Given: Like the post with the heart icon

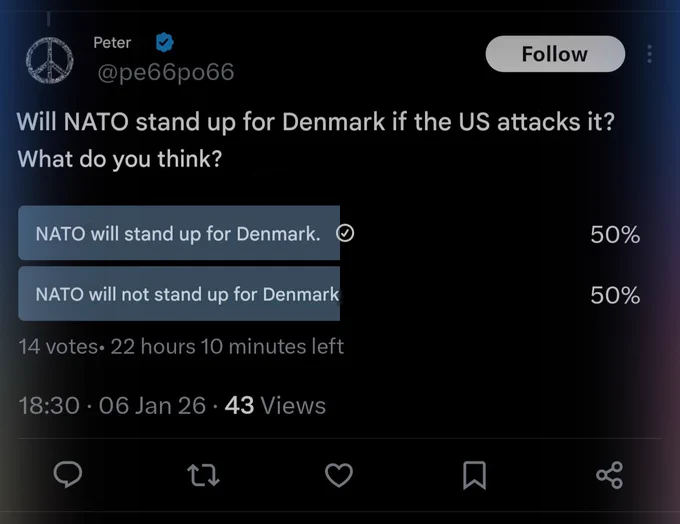Looking at the screenshot, I should coord(339,475).
